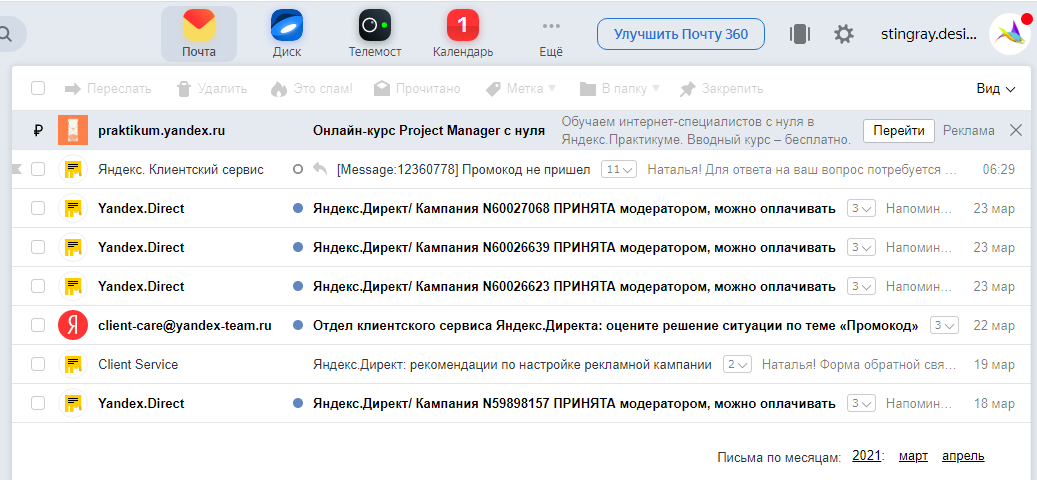Click the Это спам! toolbar item
Screen dimensions: 1037x480
click(311, 89)
